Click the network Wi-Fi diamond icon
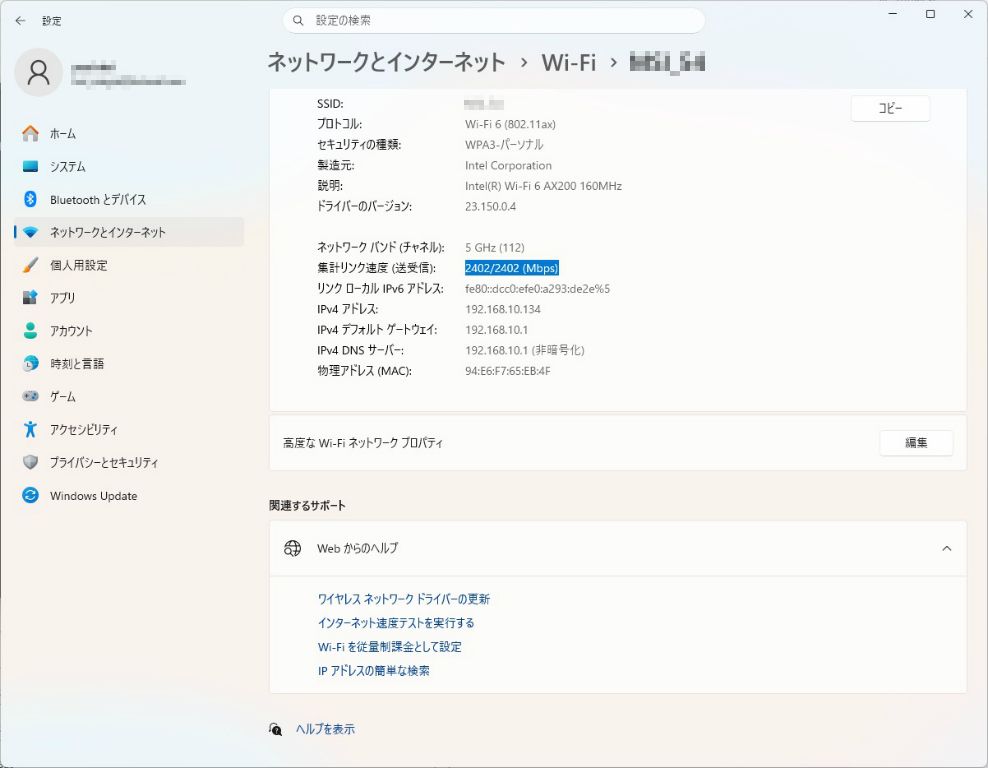This screenshot has width=988, height=768. [x=30, y=232]
